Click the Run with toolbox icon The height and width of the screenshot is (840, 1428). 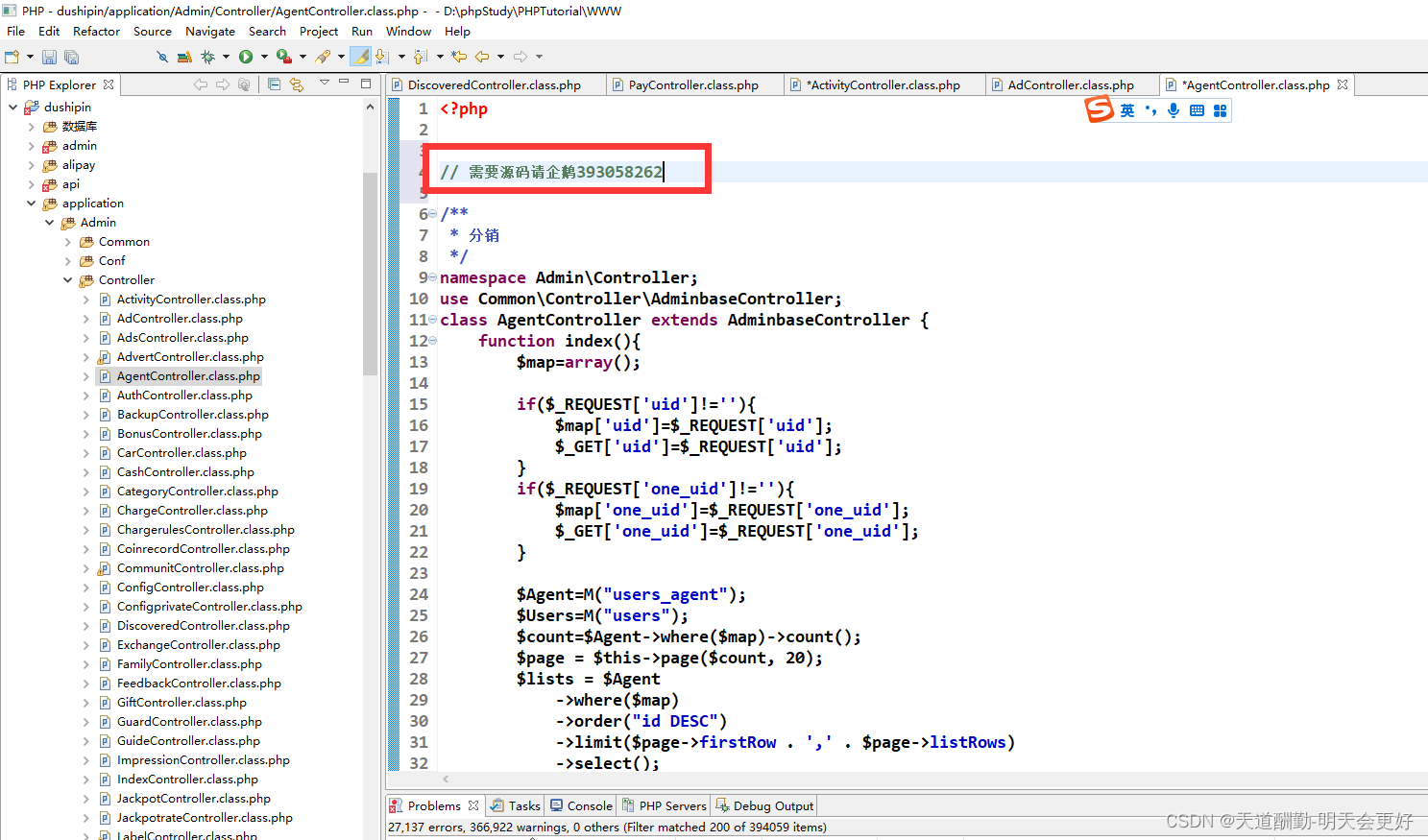pyautogui.click(x=283, y=57)
